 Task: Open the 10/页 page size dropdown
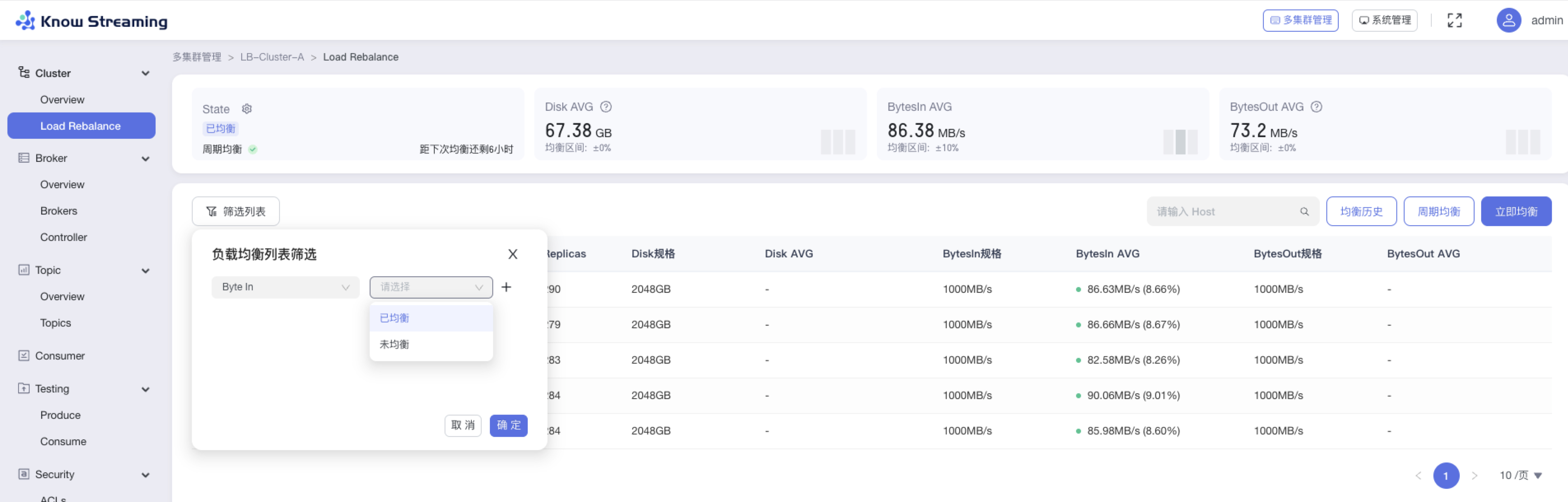1516,475
